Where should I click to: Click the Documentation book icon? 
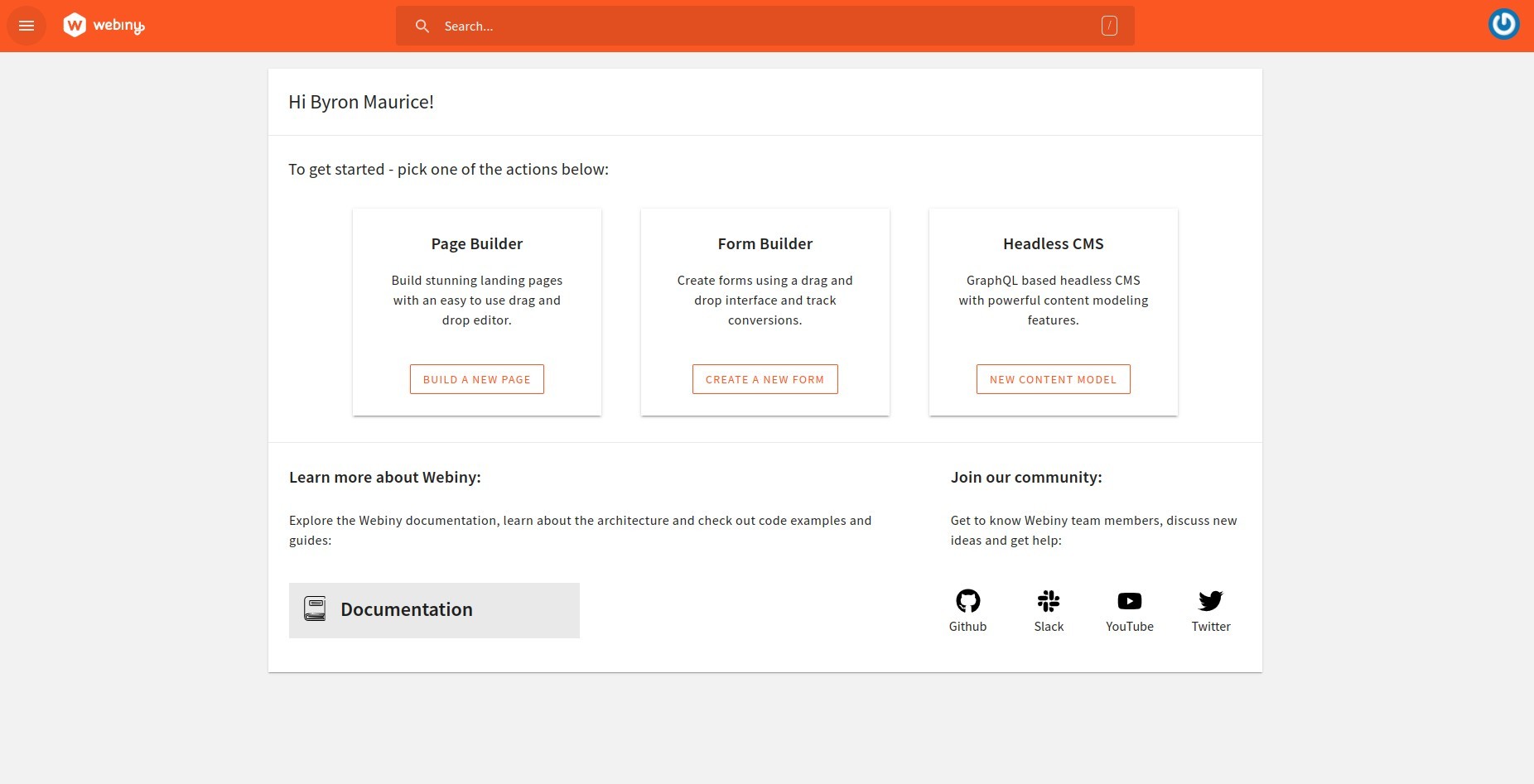315,609
